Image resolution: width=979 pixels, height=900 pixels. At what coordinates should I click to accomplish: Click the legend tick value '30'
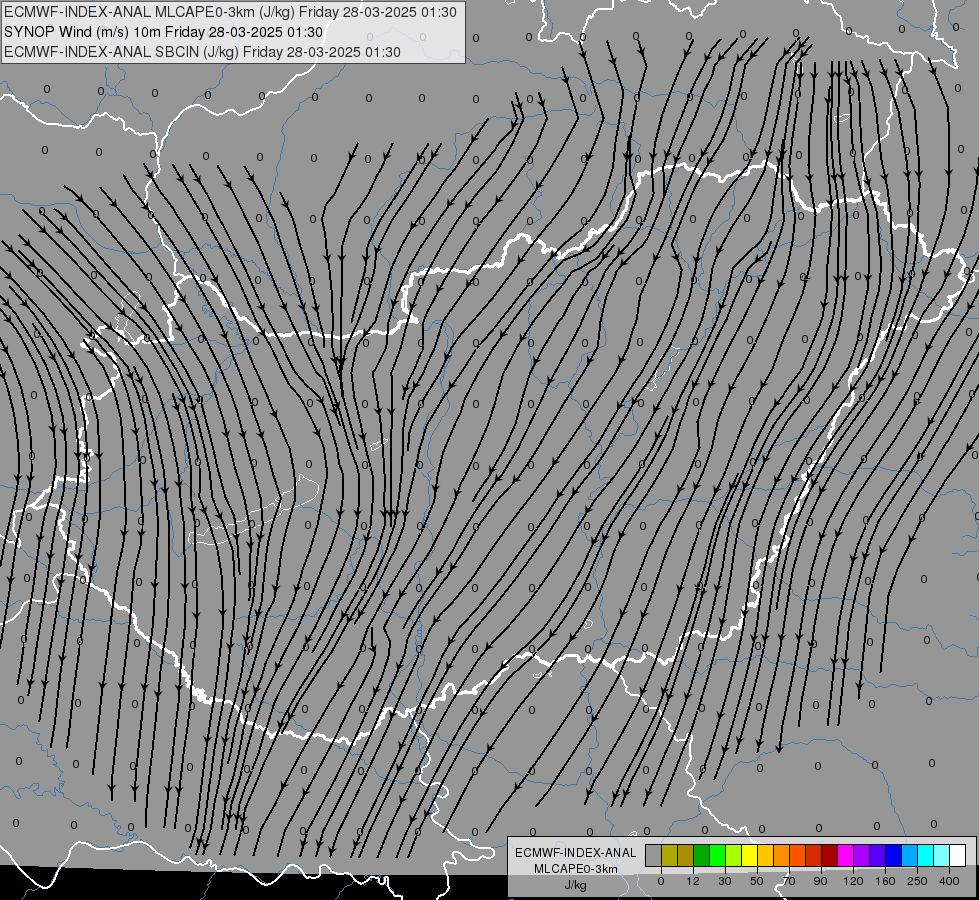(725, 881)
